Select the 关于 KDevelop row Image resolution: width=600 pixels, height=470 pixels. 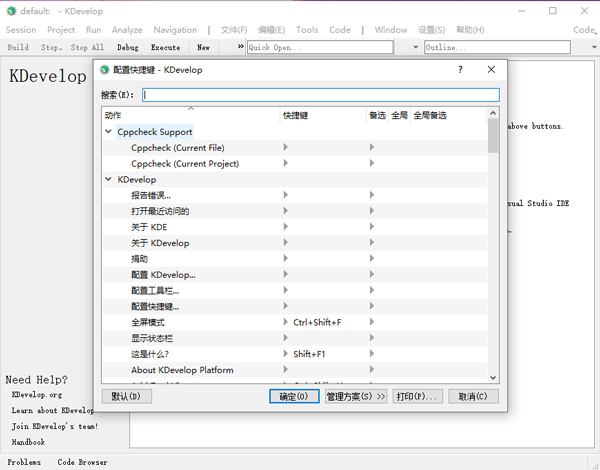295,243
